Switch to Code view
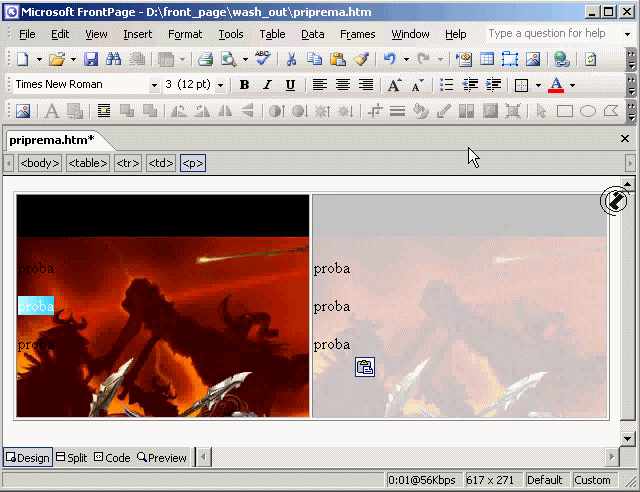This screenshot has height=492, width=640. (x=112, y=458)
